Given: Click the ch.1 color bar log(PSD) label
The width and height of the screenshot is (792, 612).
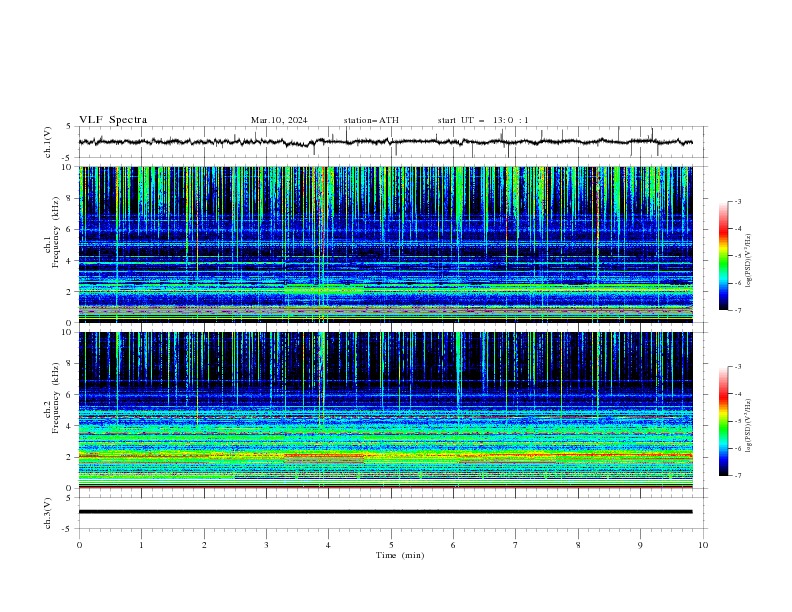Looking at the screenshot, I should 748,261.
